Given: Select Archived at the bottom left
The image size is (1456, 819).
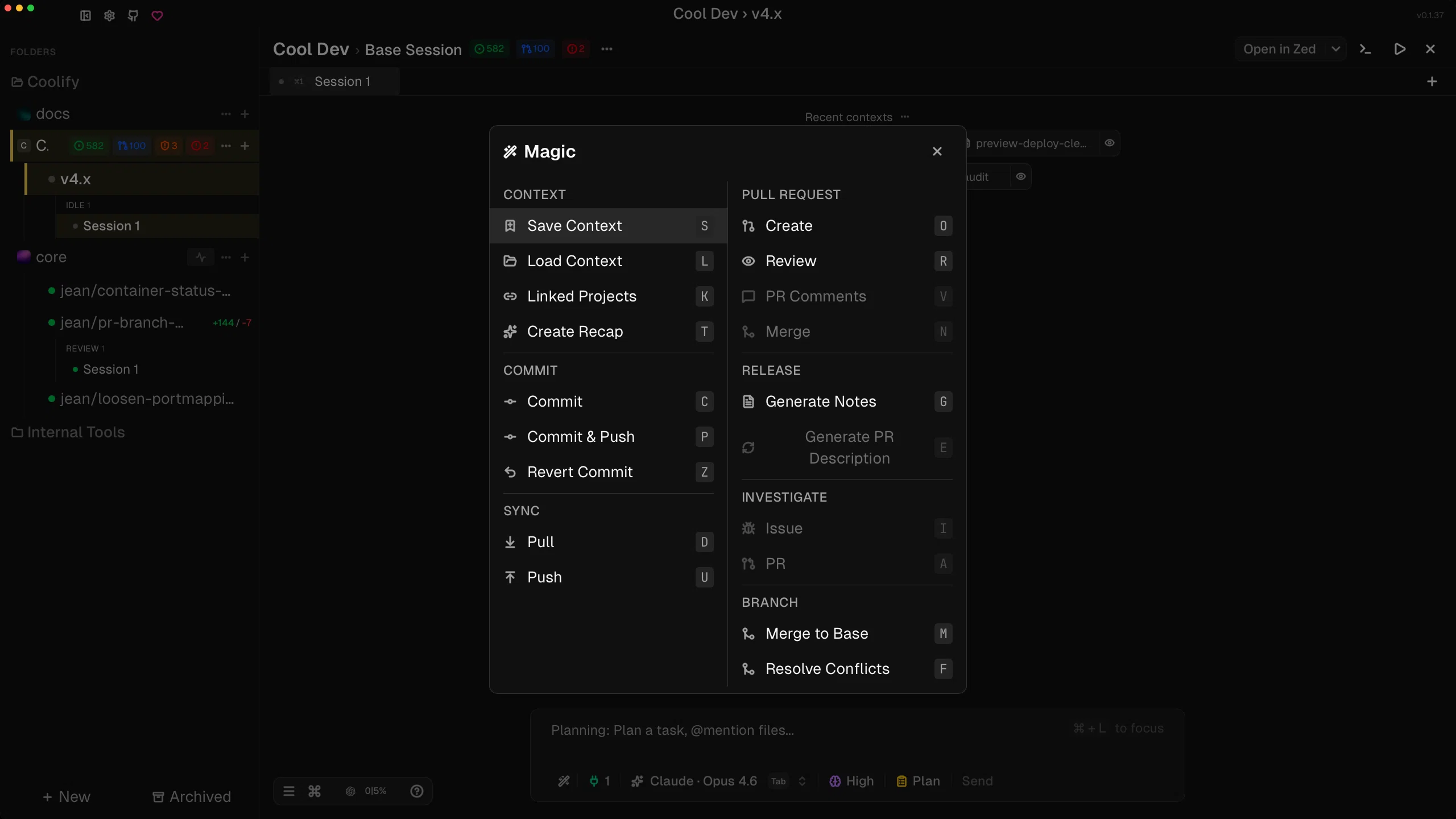Looking at the screenshot, I should pos(191,796).
